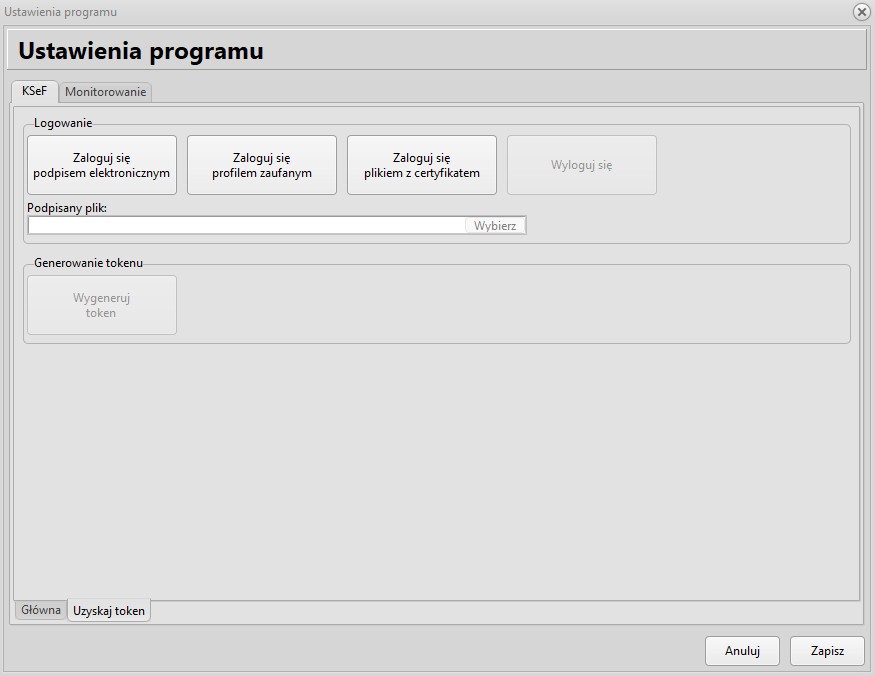Close the Ustawienia programu window

(x=861, y=12)
